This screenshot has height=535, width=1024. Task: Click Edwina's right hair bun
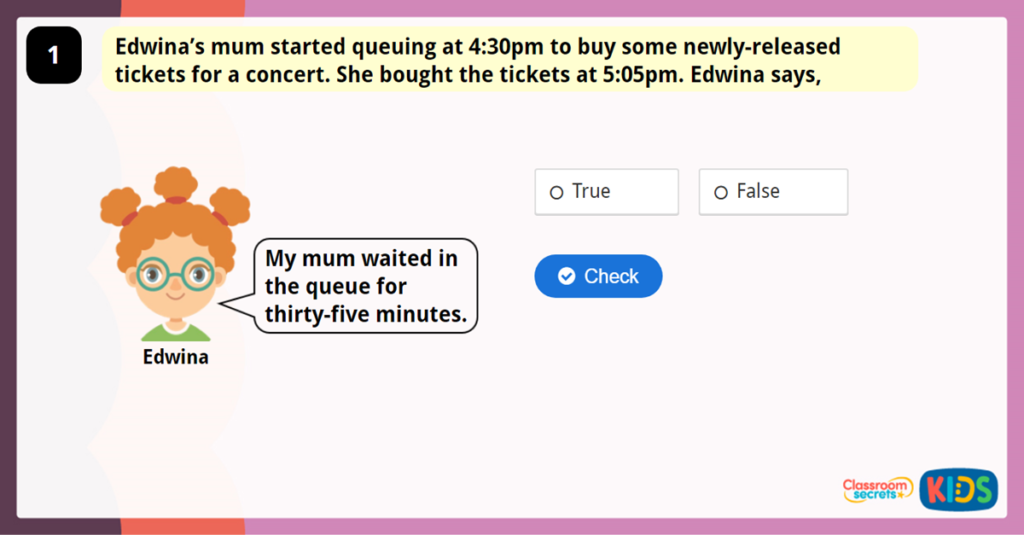[x=230, y=207]
